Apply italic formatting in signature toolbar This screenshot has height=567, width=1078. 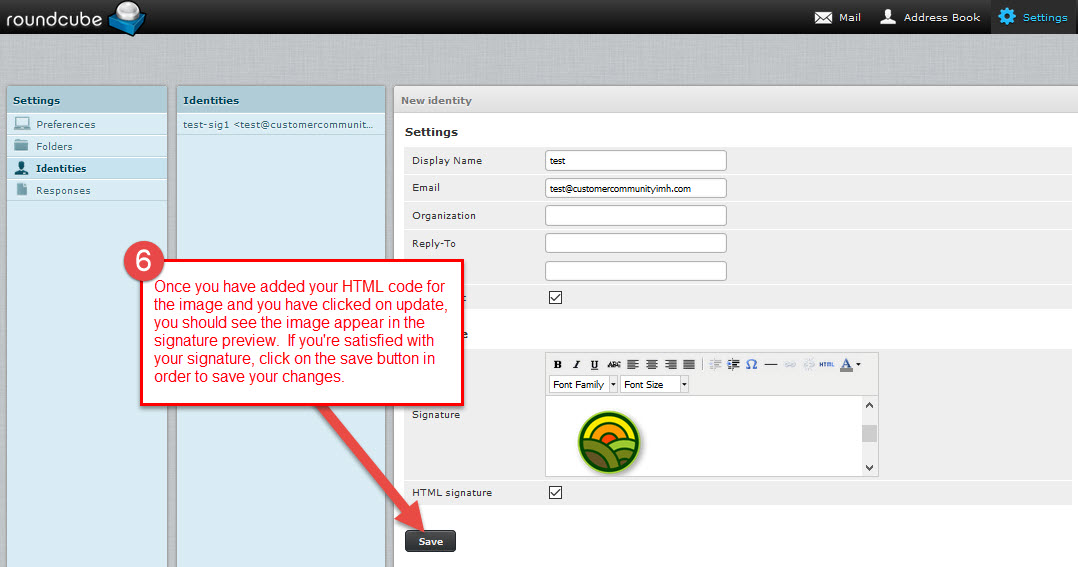[576, 365]
